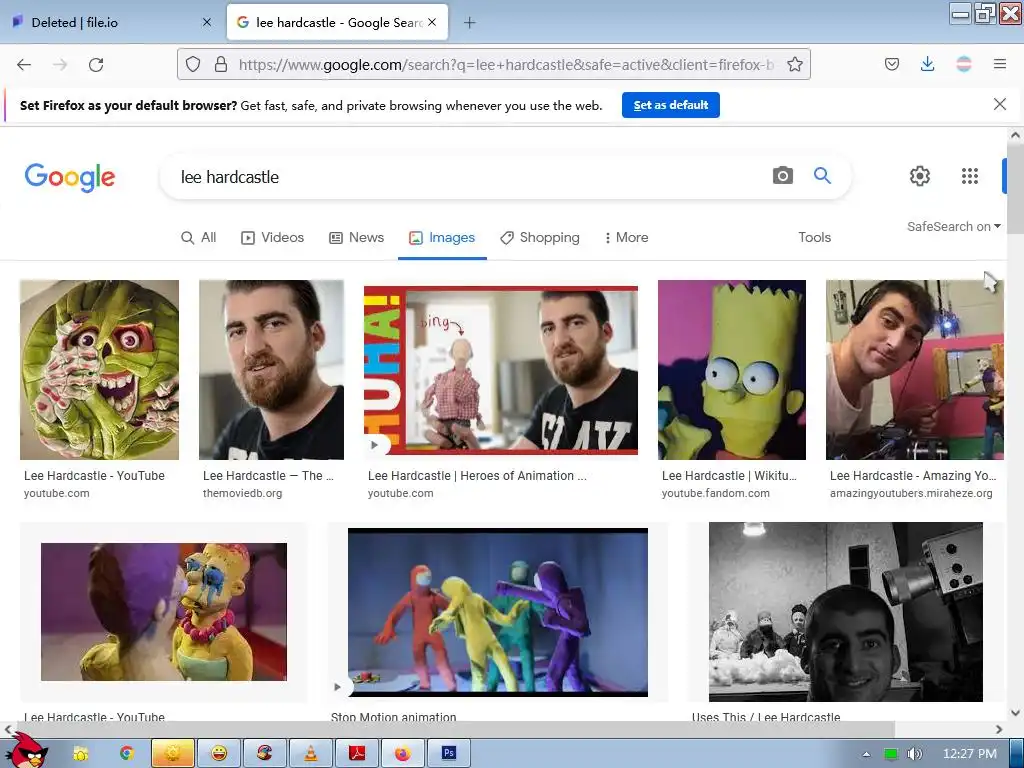
Task: Open the Bart Simpson clay thumbnail
Action: (732, 370)
